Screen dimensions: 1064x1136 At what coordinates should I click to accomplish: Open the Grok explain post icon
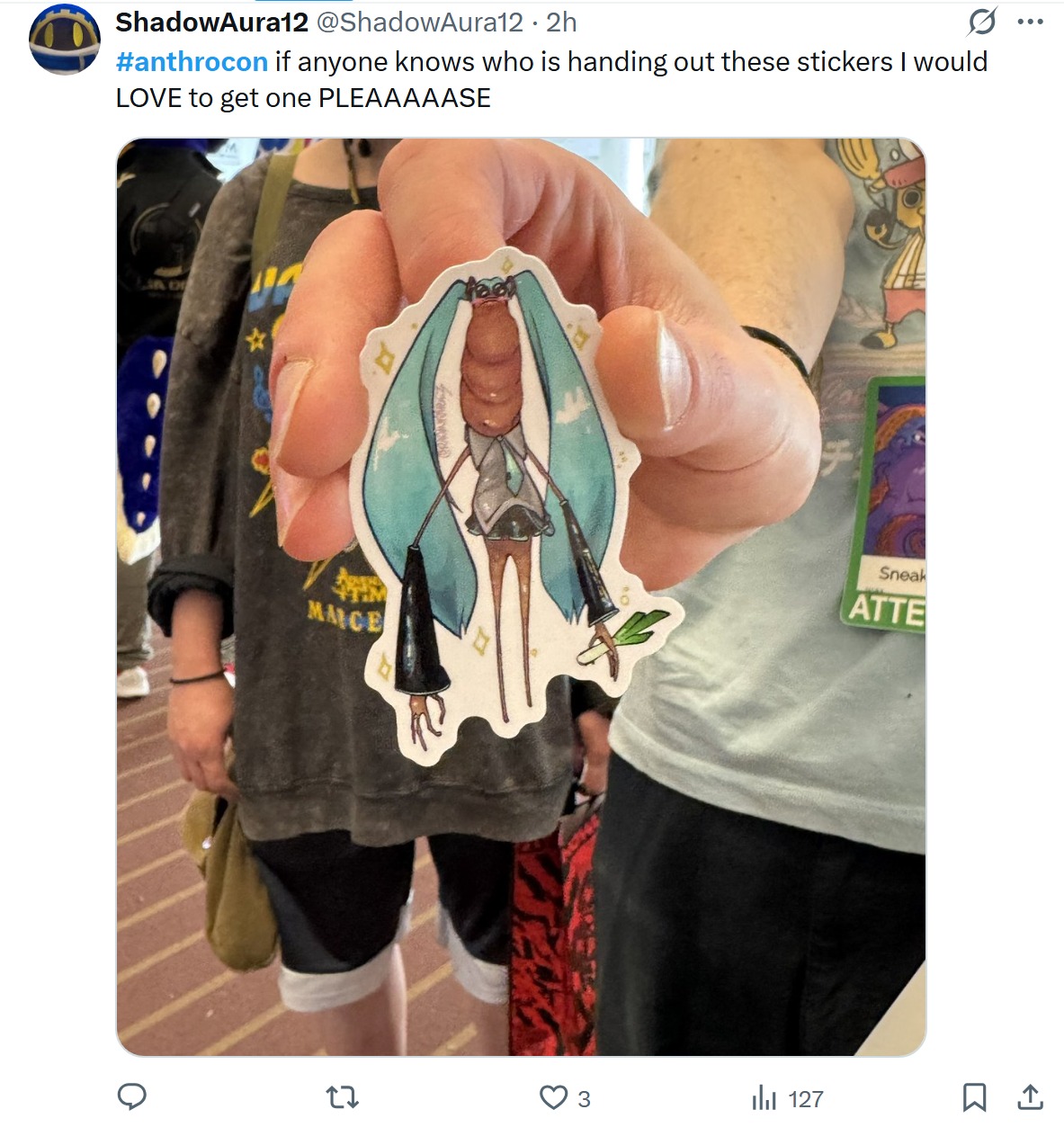[x=981, y=22]
